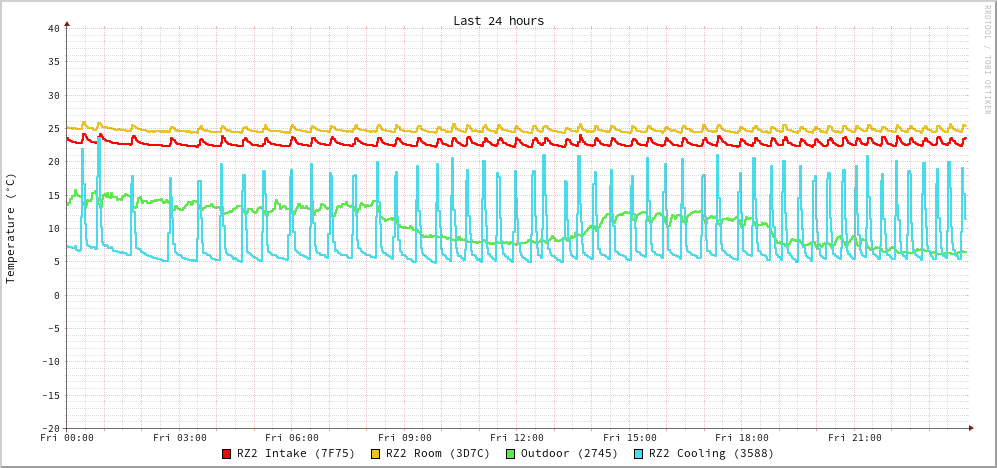
Task: Click the 'Fri 12:00' time label
Action: click(517, 437)
